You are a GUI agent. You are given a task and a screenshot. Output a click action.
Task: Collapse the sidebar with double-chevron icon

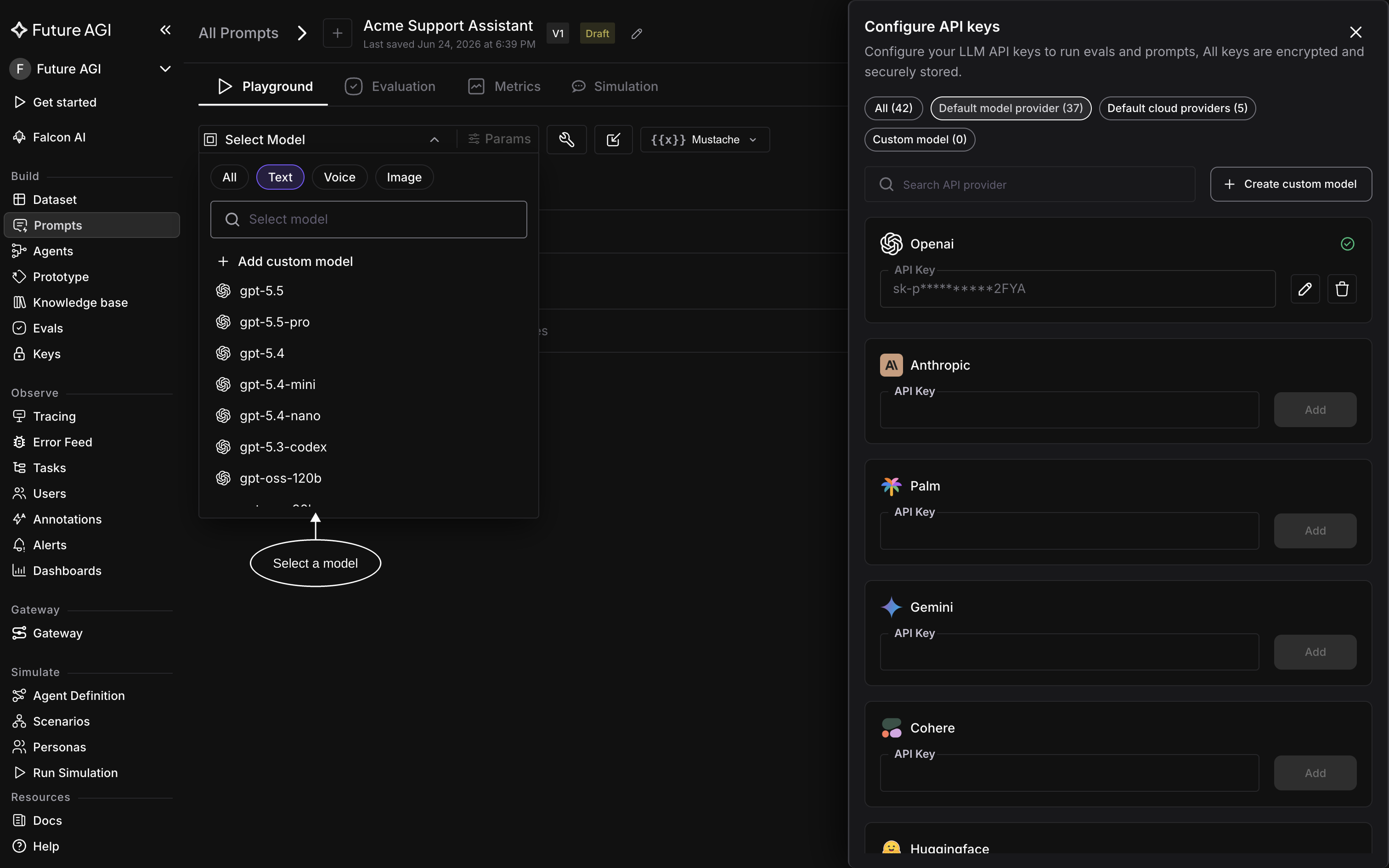tap(165, 30)
